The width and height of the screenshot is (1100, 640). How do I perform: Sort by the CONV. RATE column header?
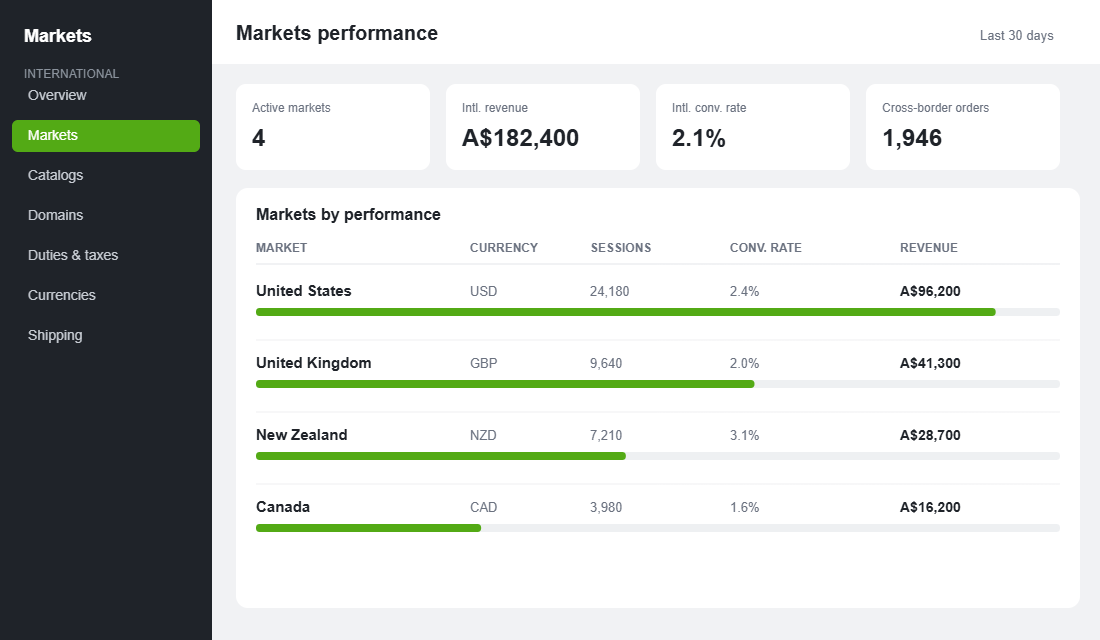[x=765, y=248]
